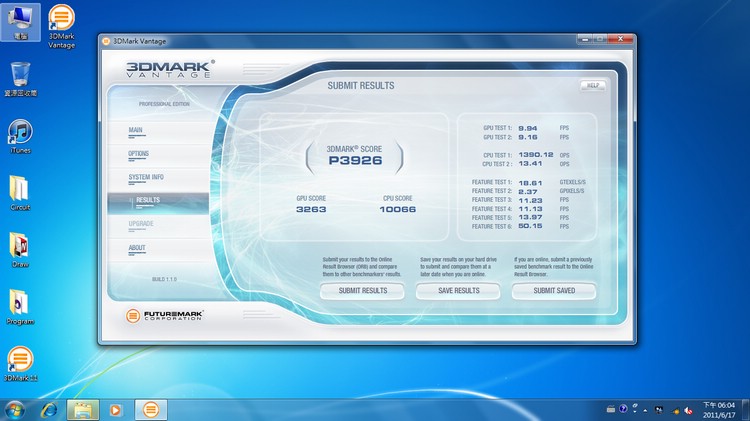Image resolution: width=750 pixels, height=421 pixels.
Task: Click GPU Test 1 value 9.94
Action: click(x=528, y=128)
